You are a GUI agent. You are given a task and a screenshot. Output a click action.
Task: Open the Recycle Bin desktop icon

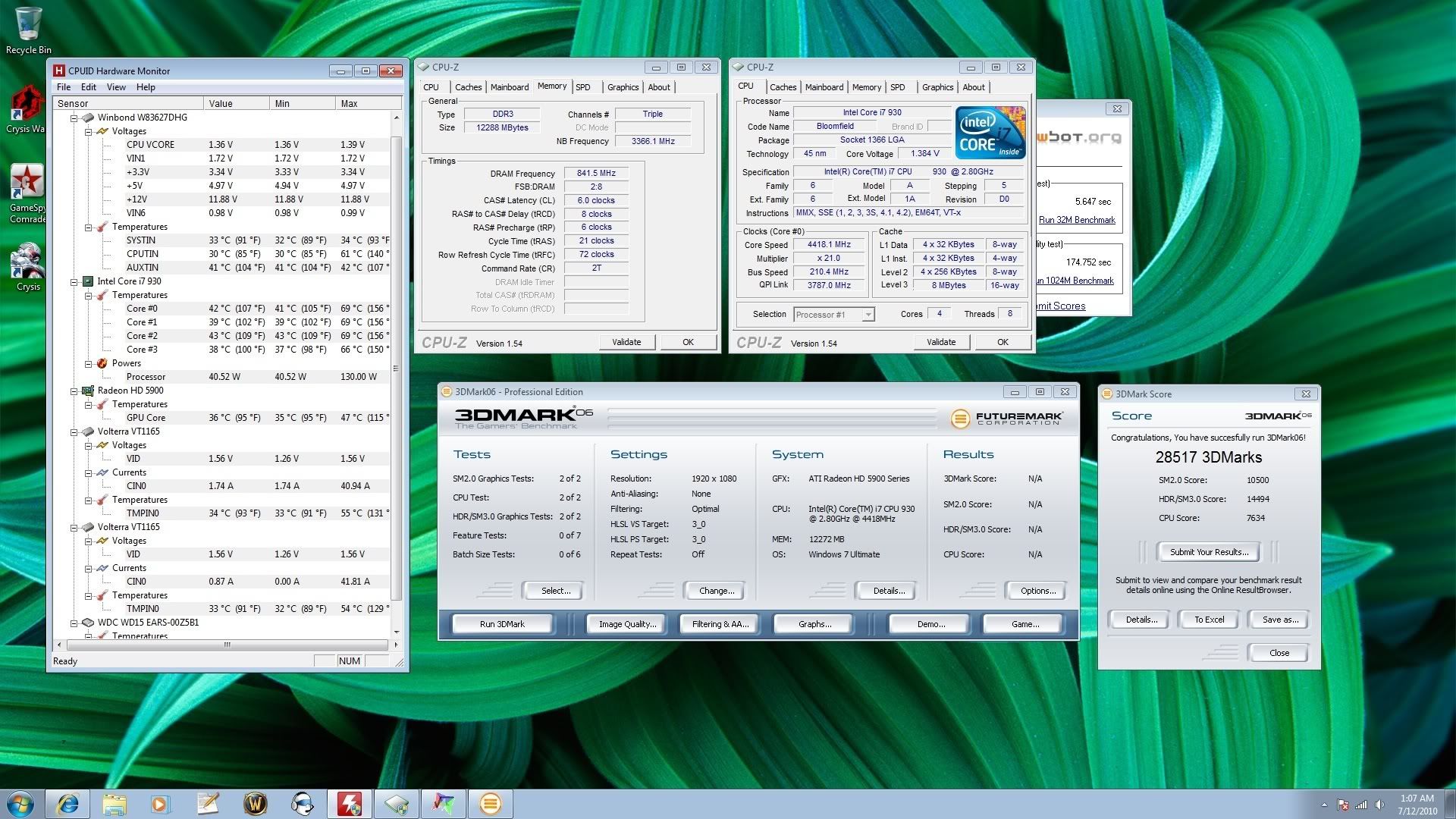click(x=28, y=30)
